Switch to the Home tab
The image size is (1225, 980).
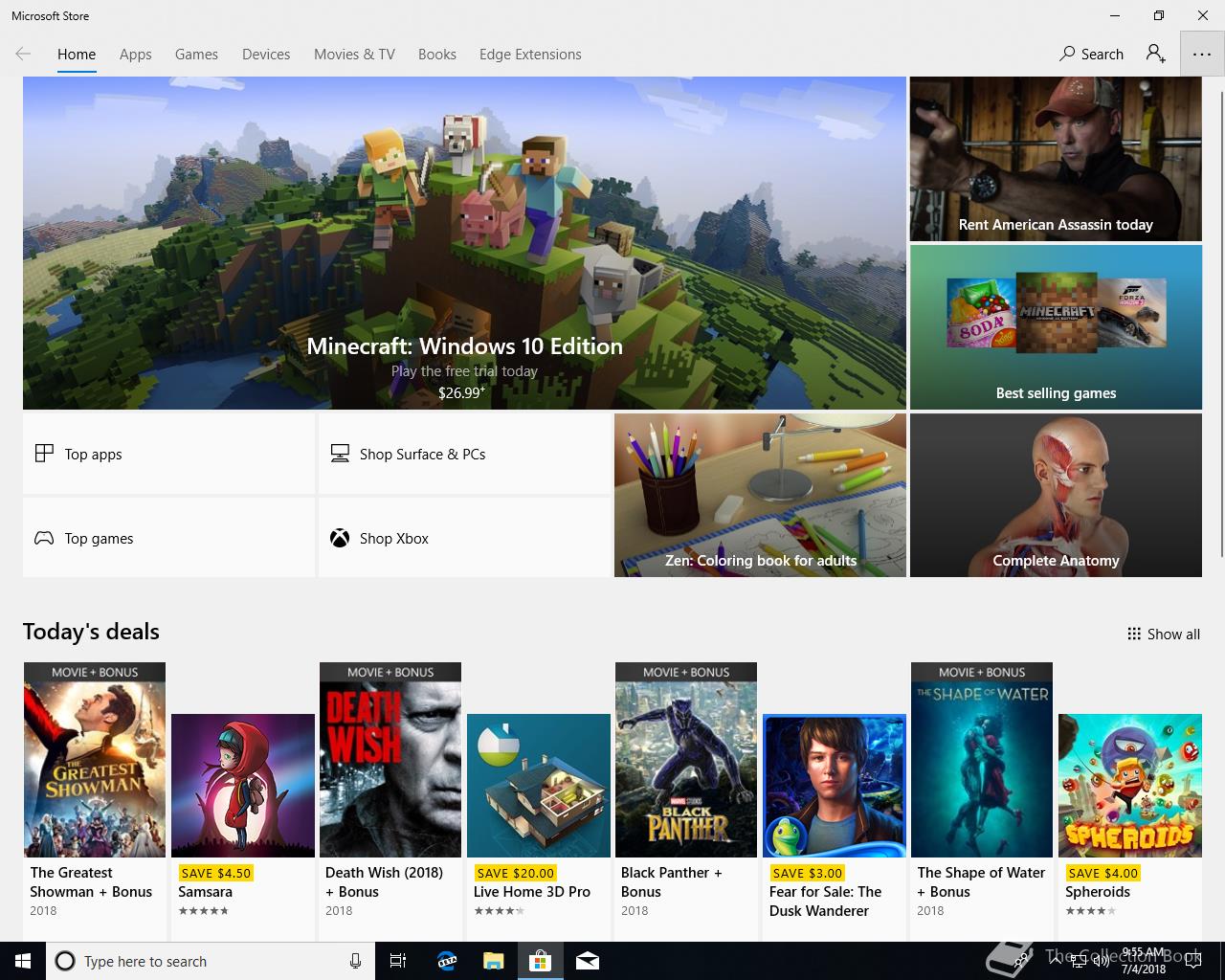tap(77, 55)
